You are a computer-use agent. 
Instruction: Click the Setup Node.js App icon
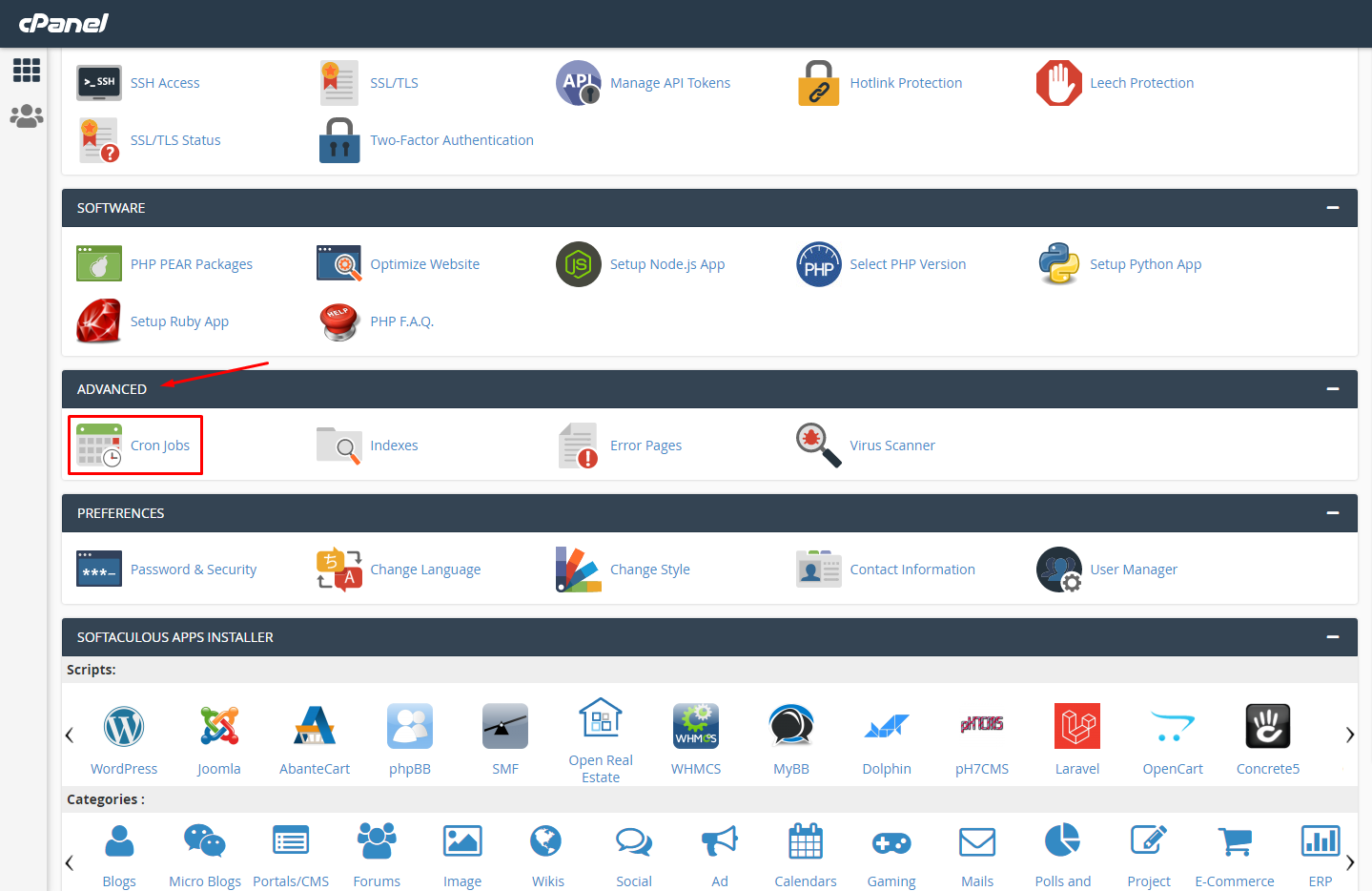[x=579, y=264]
